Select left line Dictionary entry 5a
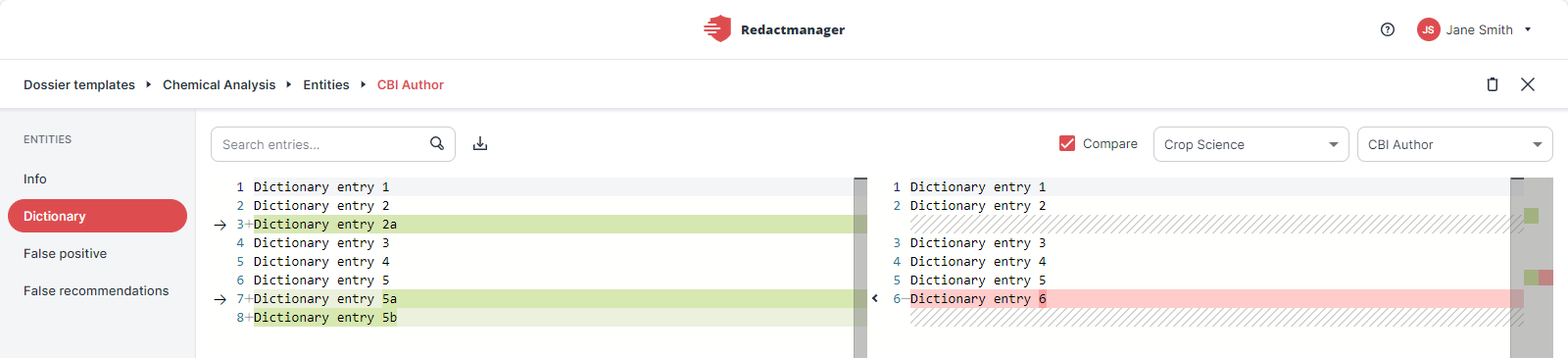This screenshot has height=358, width=1568. point(325,299)
